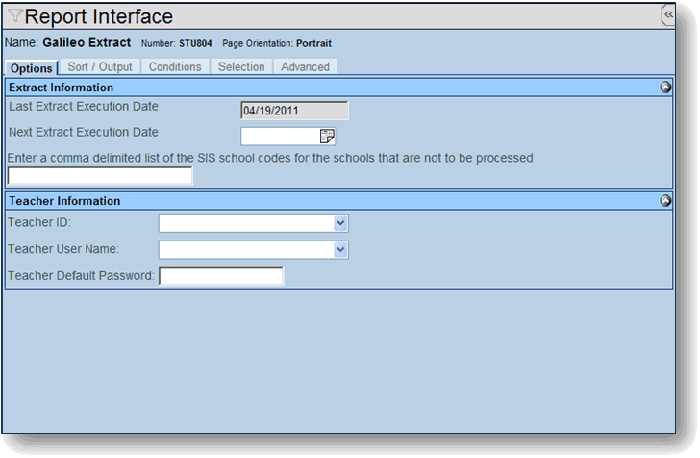Click the STU804 report number
The width and height of the screenshot is (700, 458).
click(196, 43)
